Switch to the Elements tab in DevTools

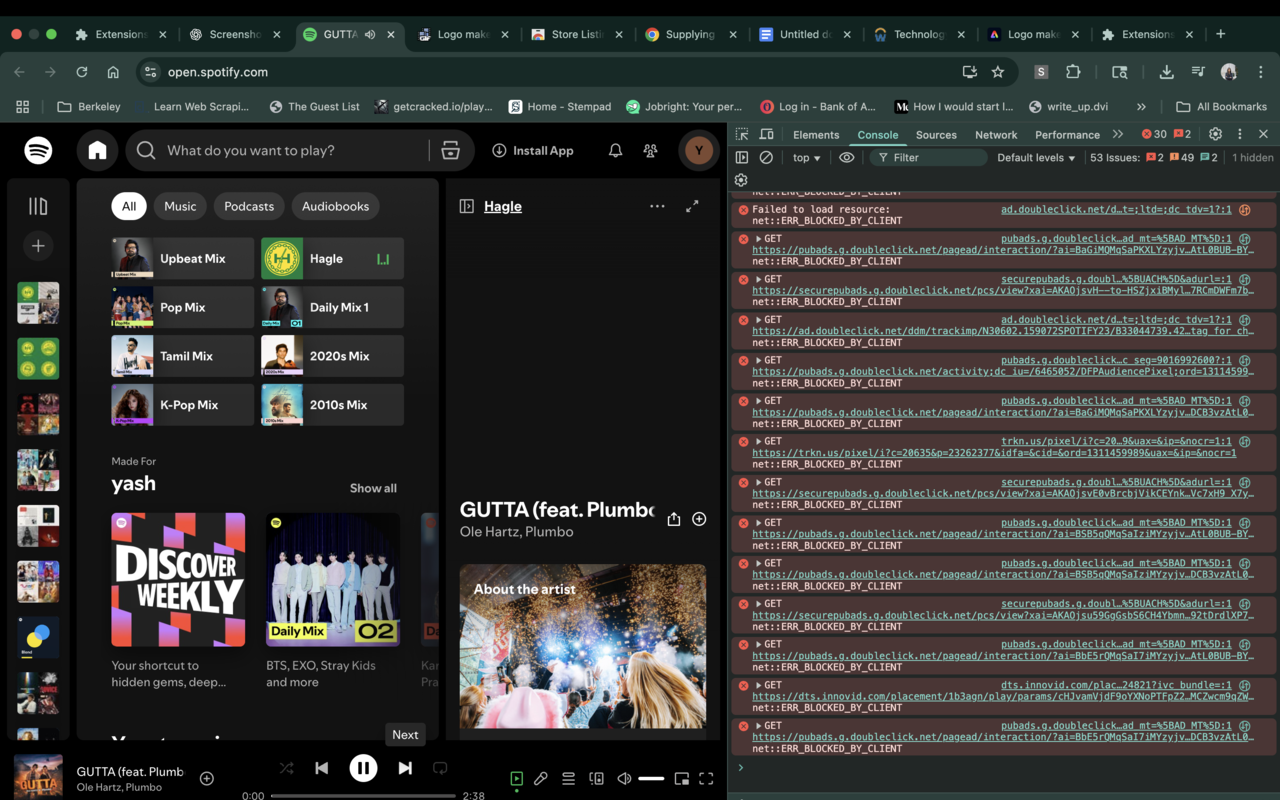(x=816, y=134)
